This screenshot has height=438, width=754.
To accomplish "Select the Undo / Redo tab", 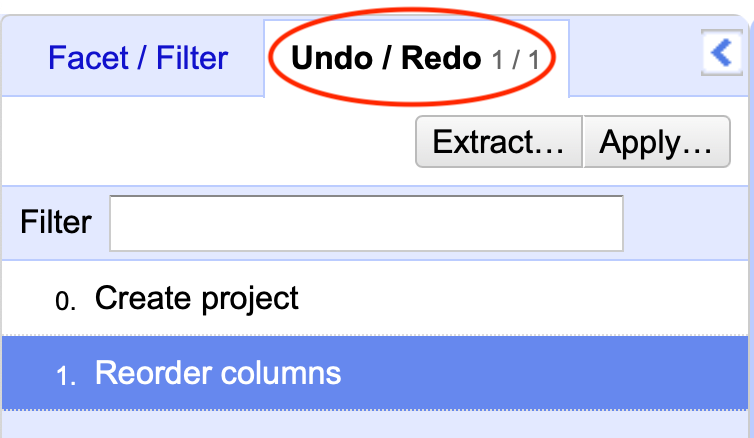I will coord(386,58).
